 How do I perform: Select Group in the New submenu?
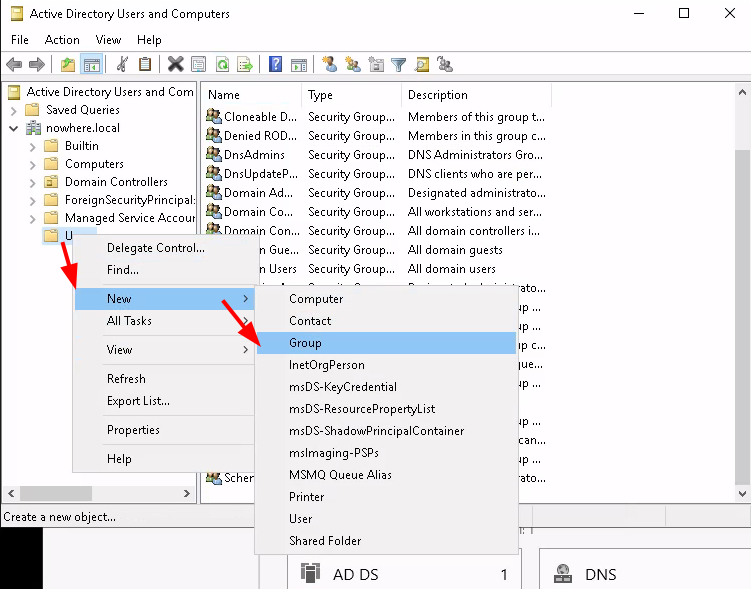(387, 343)
